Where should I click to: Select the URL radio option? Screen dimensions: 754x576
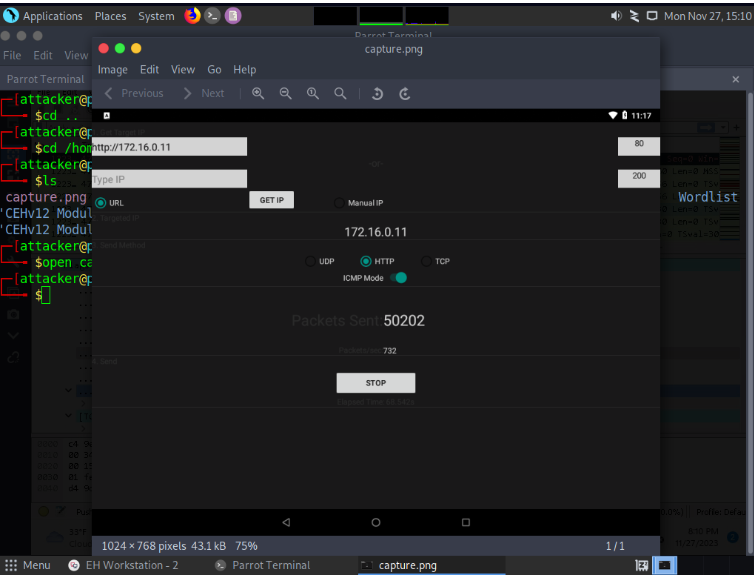click(101, 203)
